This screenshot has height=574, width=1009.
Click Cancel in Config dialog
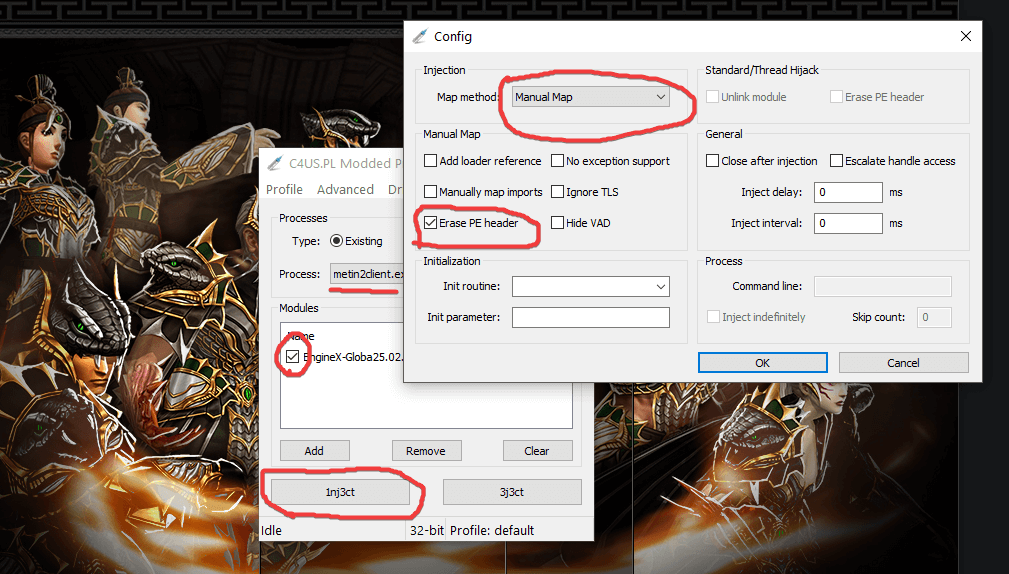903,363
